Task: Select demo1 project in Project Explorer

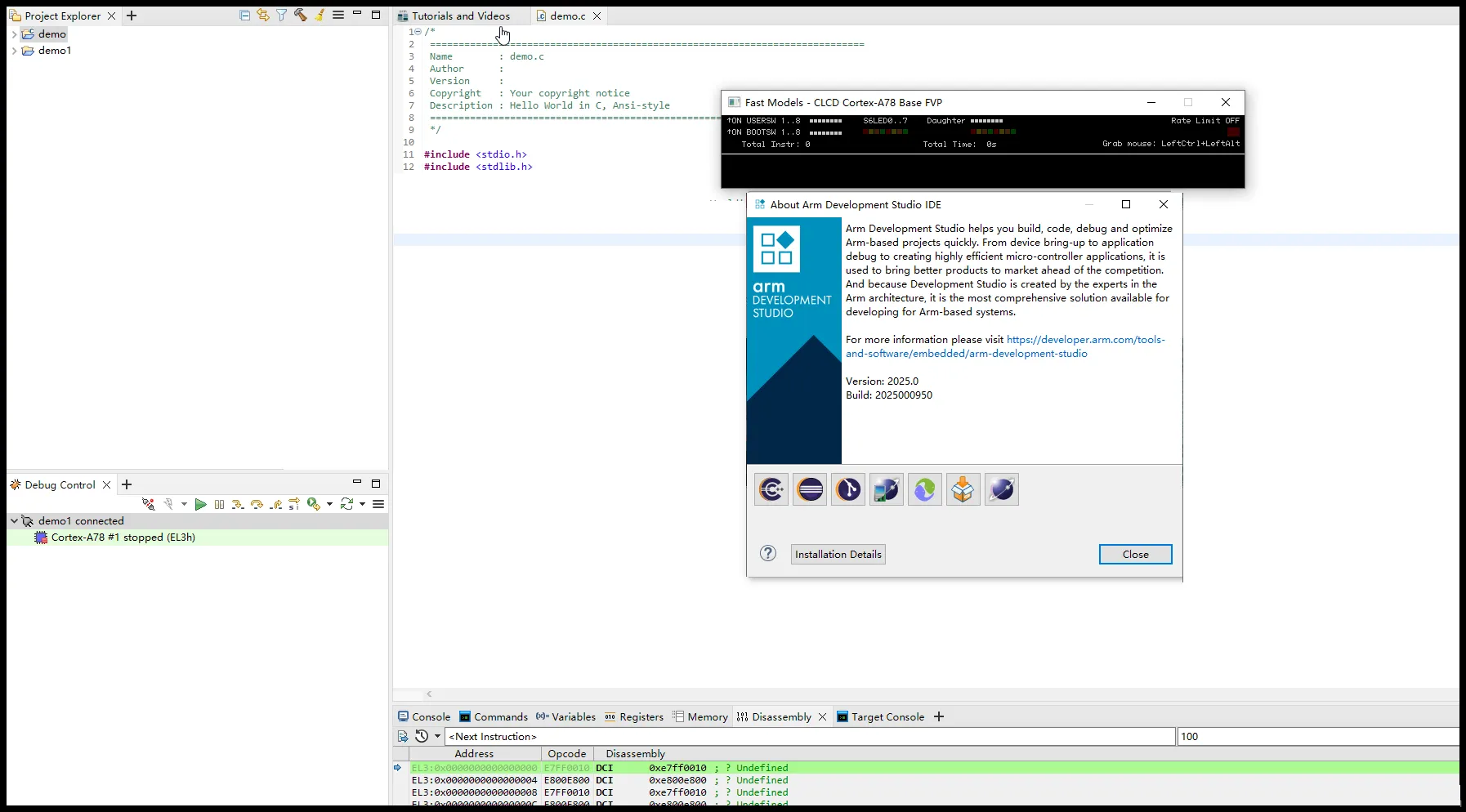Action: (x=47, y=51)
